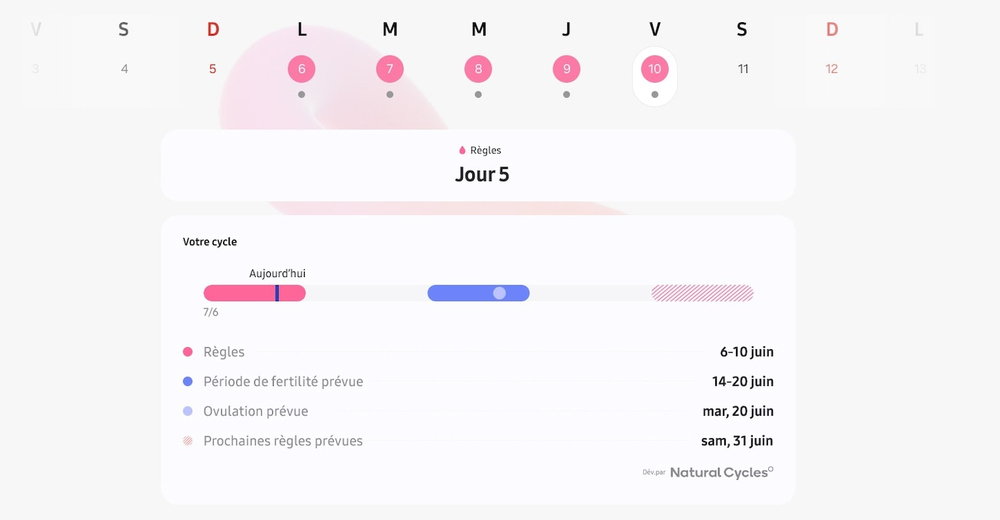The image size is (1000, 520).
Task: Open Période de fertilité prévue row
Action: 478,382
